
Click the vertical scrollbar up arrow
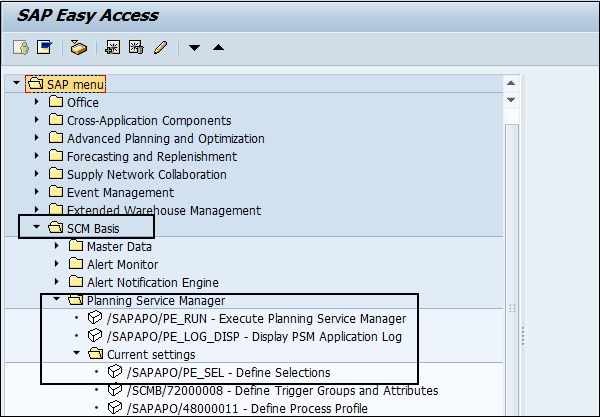tap(511, 83)
